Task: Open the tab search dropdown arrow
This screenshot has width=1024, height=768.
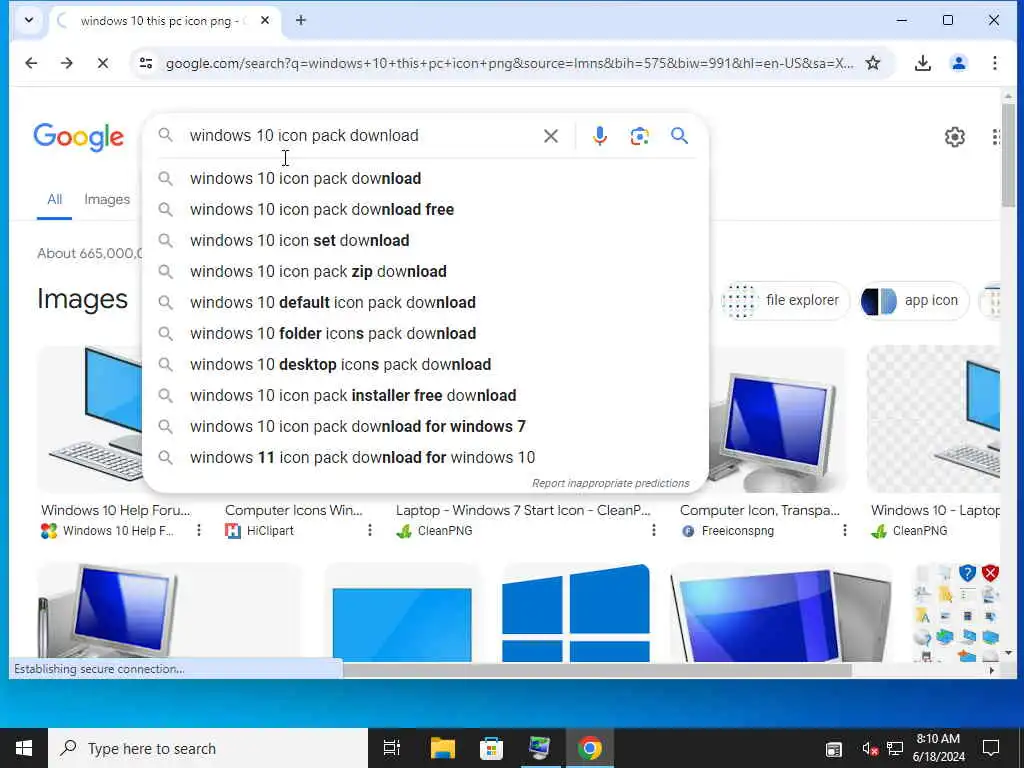Action: (29, 20)
